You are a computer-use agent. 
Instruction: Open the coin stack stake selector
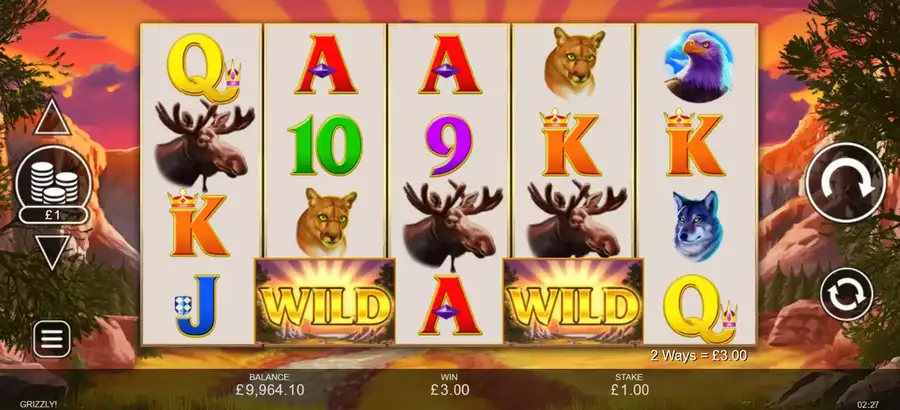click(x=53, y=179)
